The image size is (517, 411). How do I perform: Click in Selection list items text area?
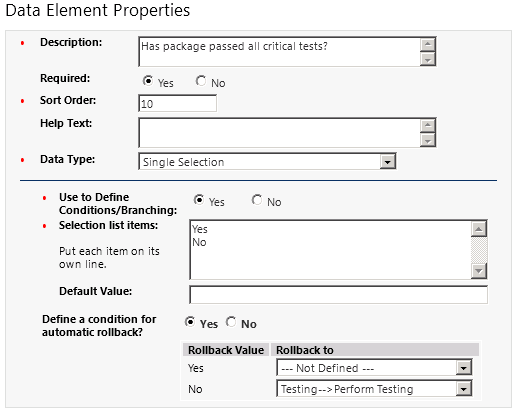coord(330,250)
